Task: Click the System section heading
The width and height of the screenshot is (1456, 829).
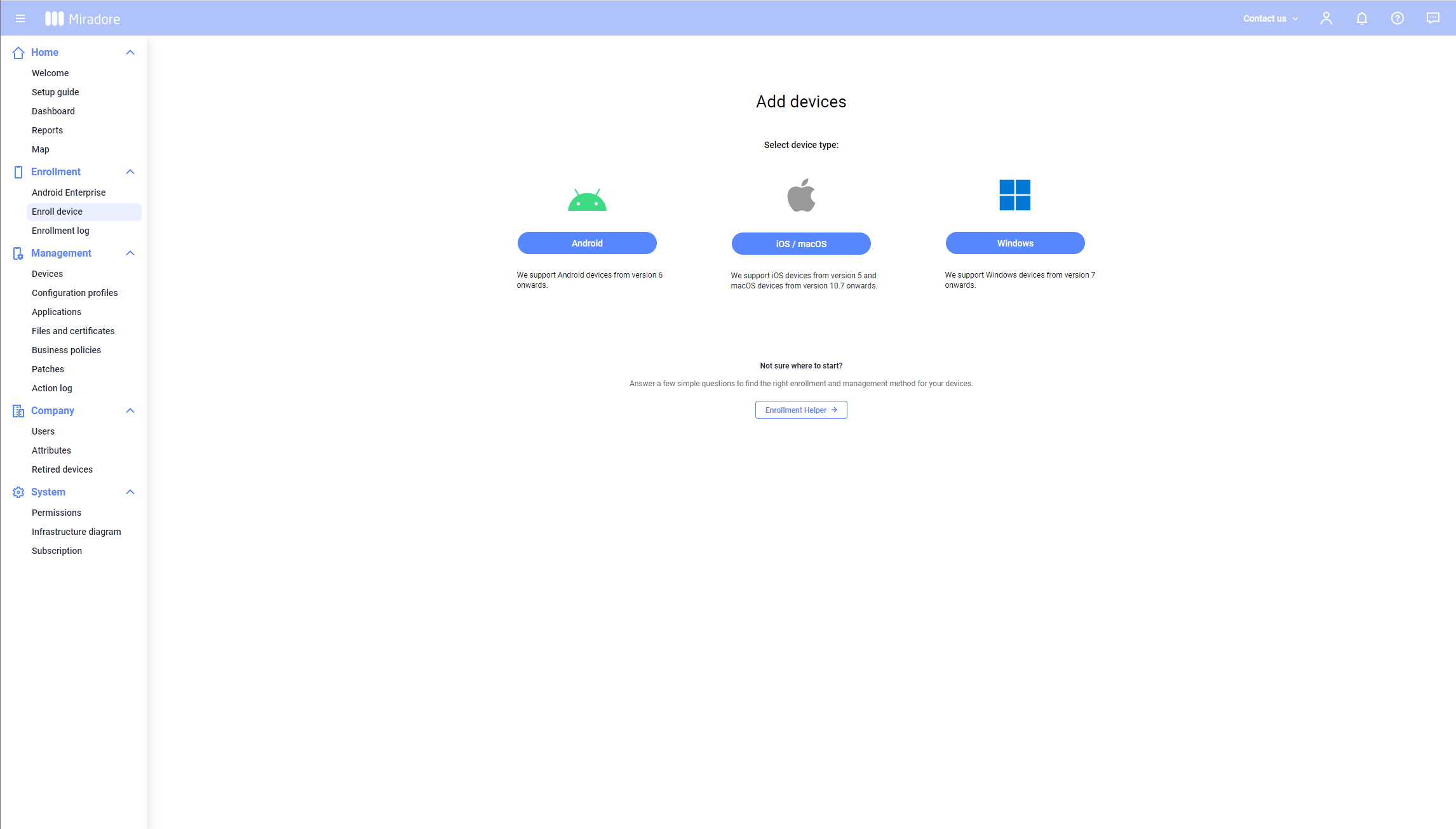Action: (x=48, y=492)
